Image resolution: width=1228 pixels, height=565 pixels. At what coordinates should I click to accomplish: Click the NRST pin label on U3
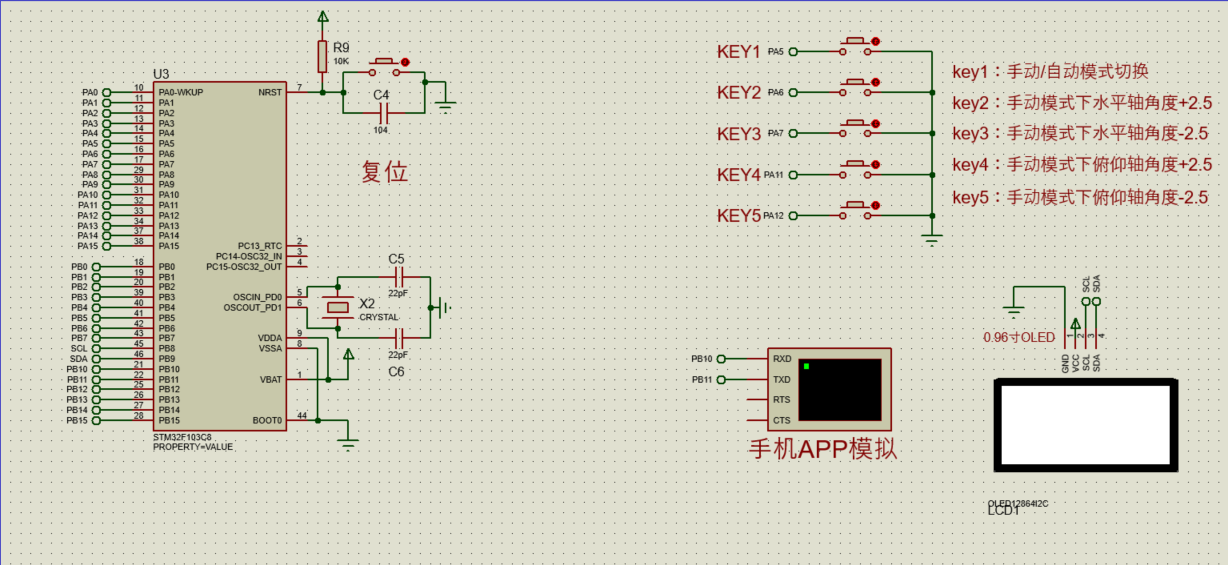click(x=270, y=92)
